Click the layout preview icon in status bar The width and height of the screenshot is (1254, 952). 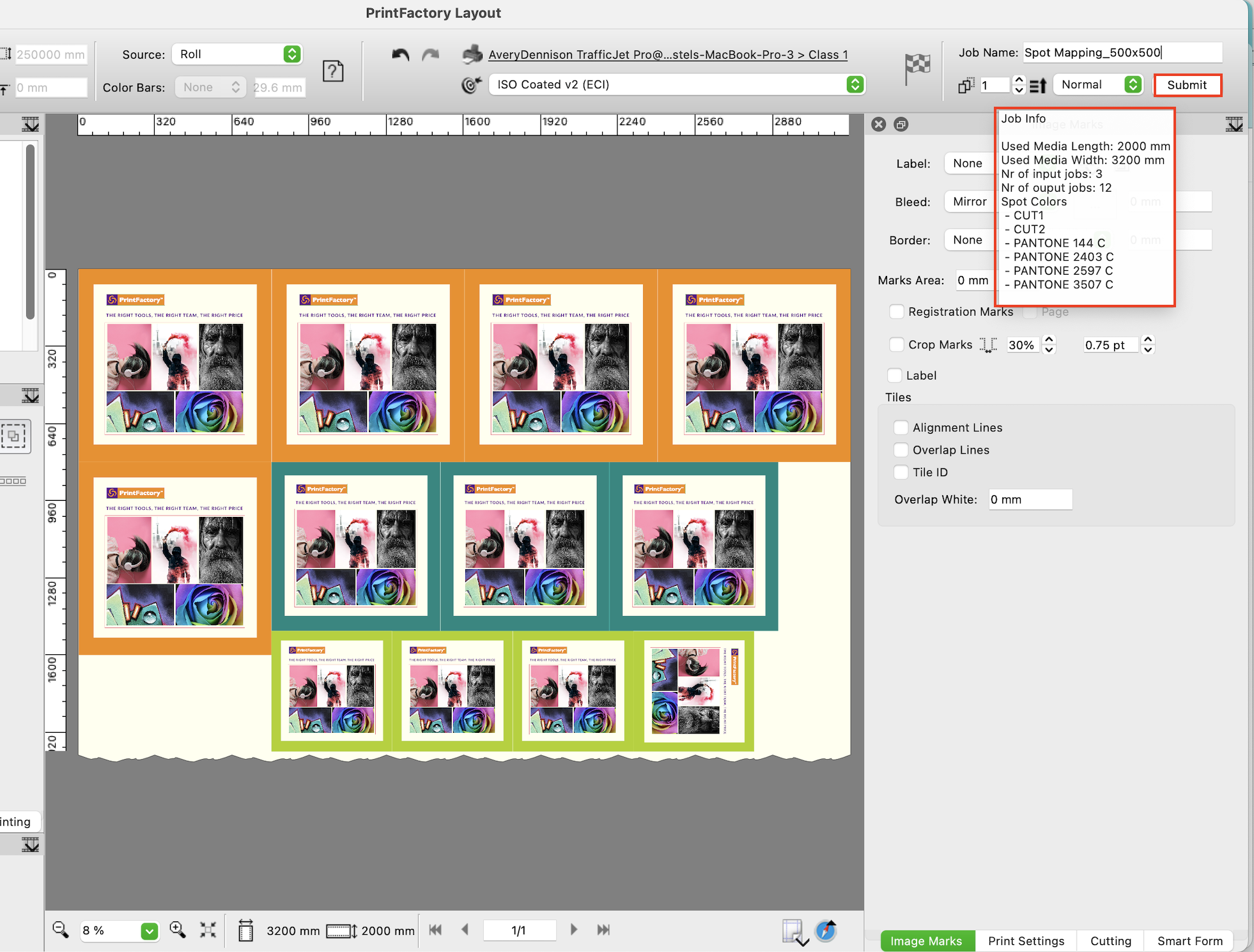coord(794,932)
